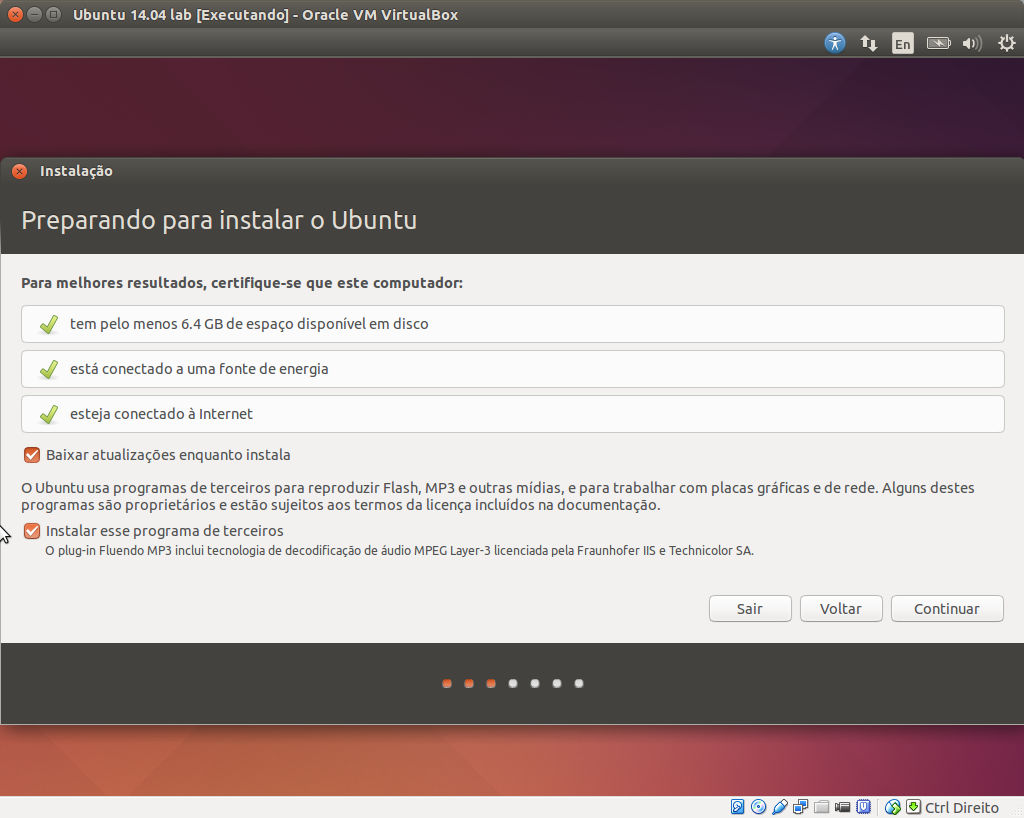Viewport: 1024px width, 818px height.
Task: Close the Instalação installer window
Action: point(20,171)
